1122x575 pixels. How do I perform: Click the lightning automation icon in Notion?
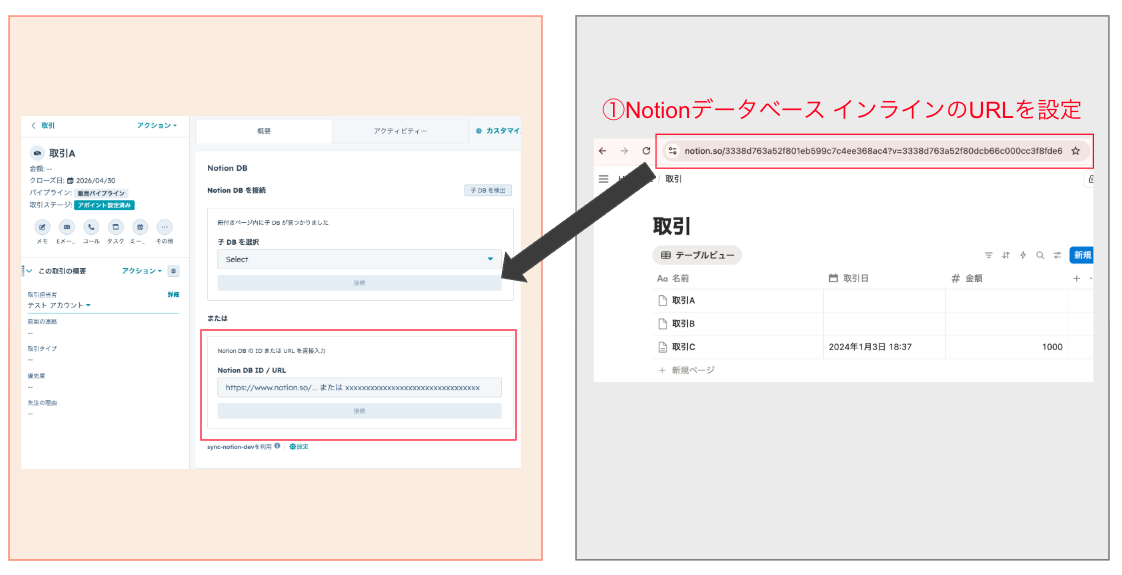click(x=1023, y=255)
